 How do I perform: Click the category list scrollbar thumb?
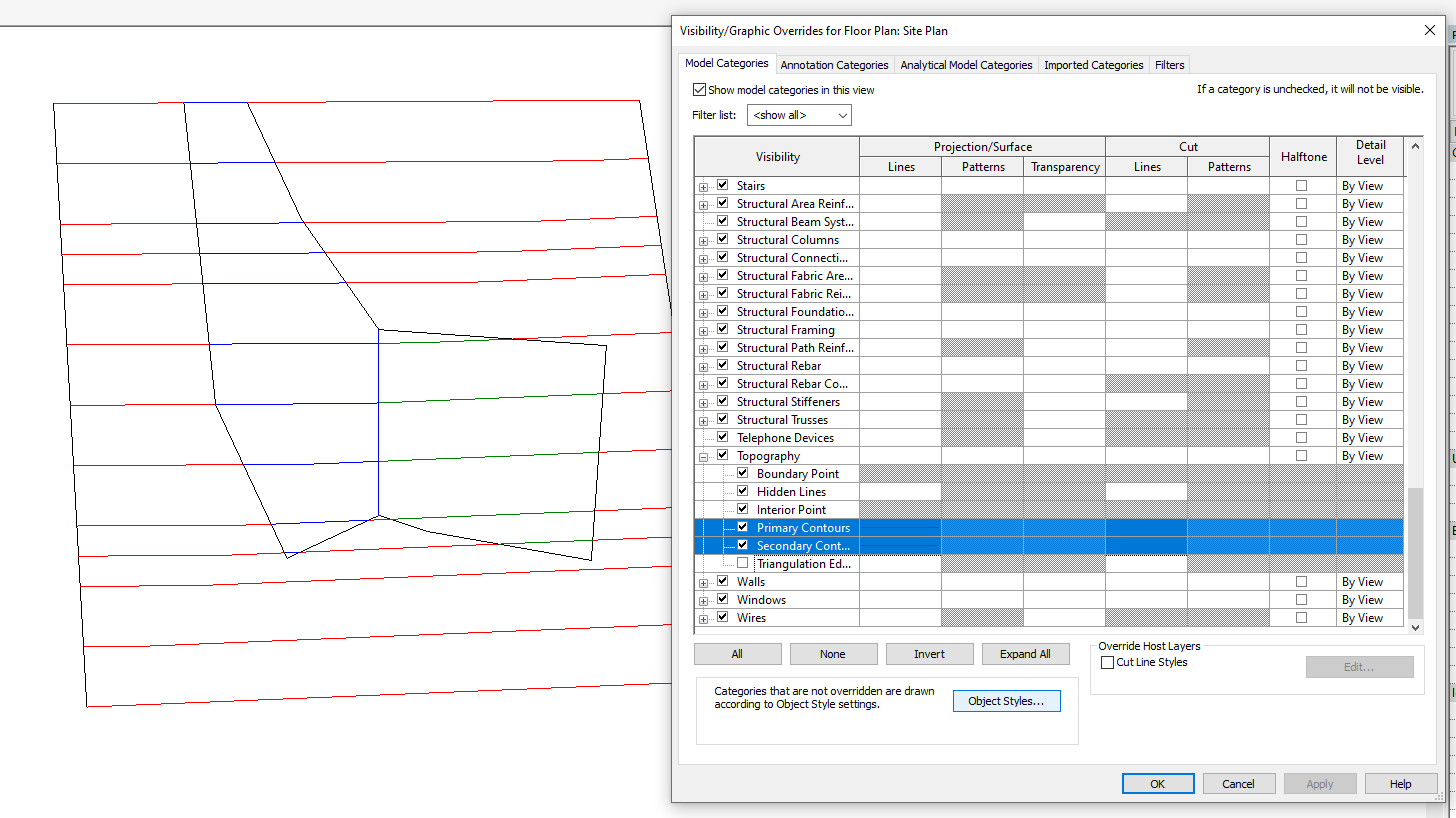tap(1414, 553)
